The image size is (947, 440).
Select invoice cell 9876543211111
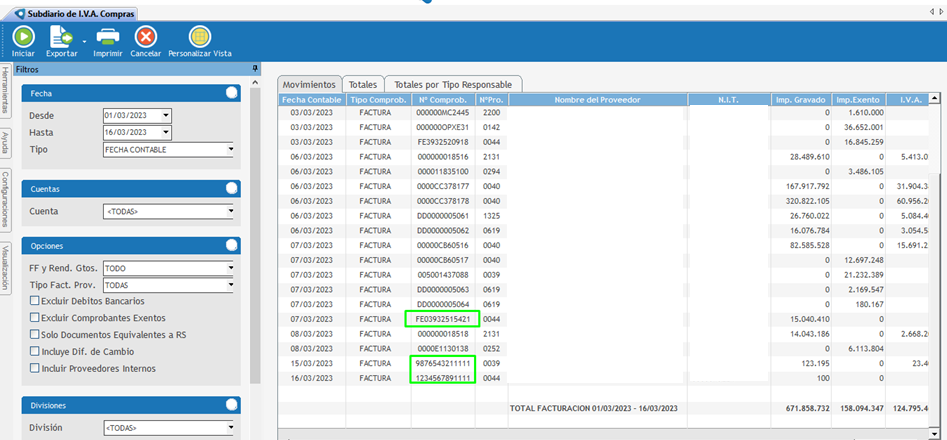click(x=443, y=363)
